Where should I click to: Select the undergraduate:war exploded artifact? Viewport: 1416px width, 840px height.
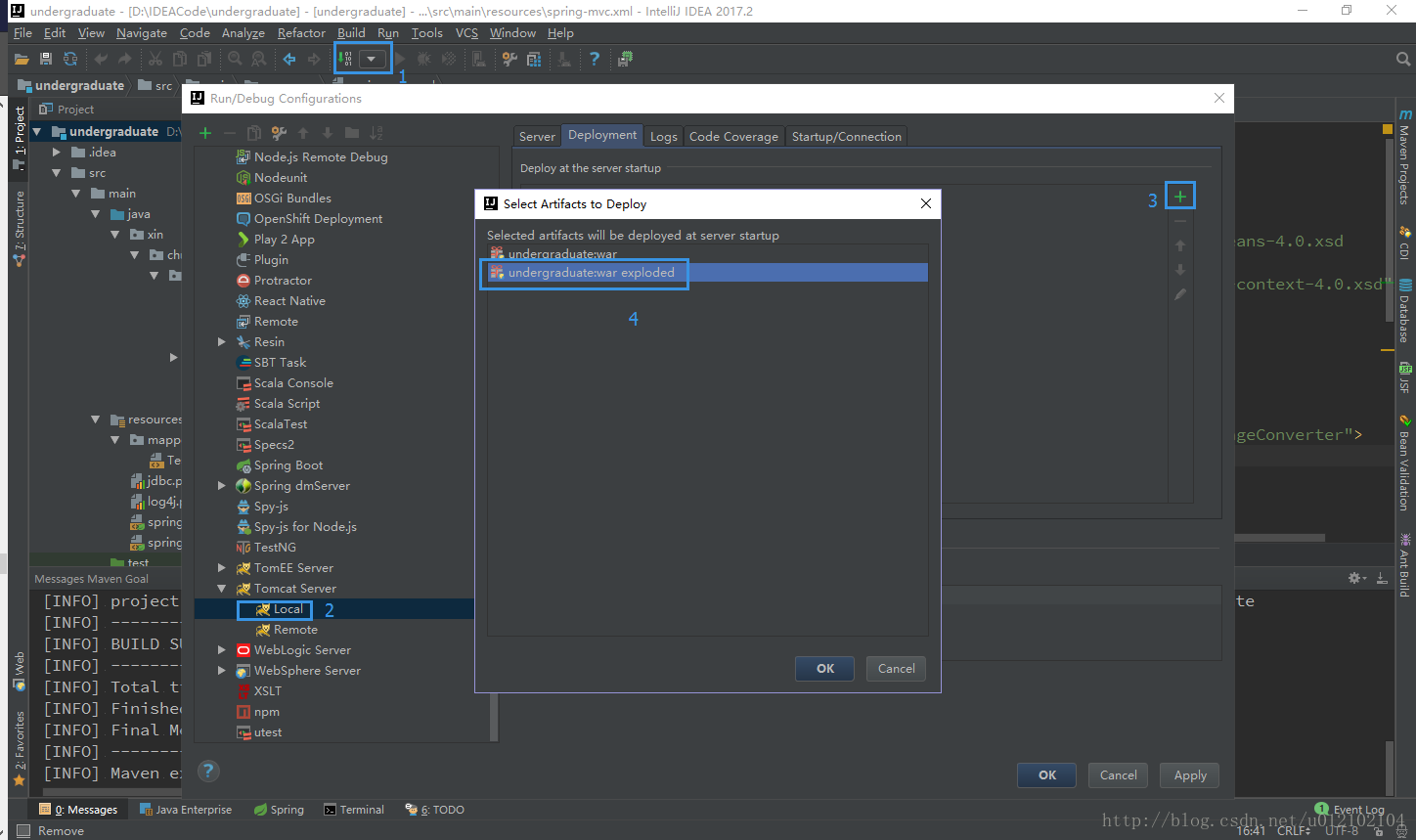point(707,273)
